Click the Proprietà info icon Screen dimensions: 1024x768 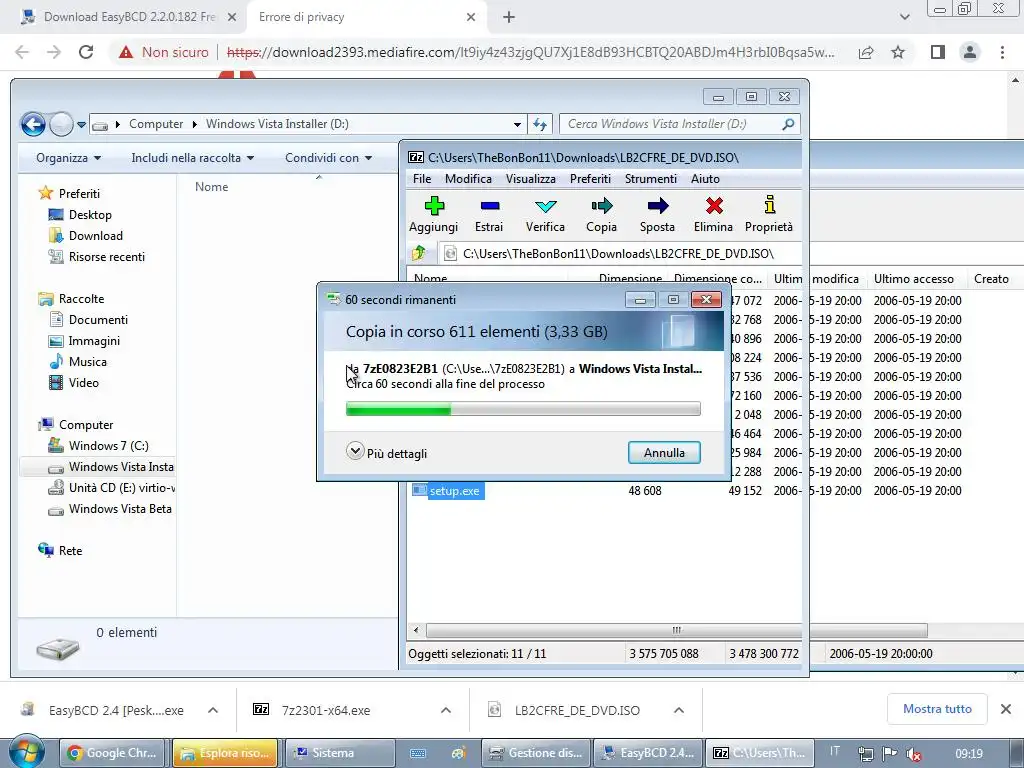770,205
